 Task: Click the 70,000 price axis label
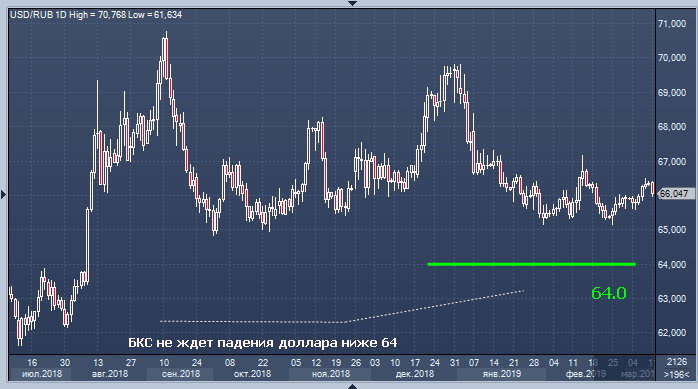pos(672,58)
